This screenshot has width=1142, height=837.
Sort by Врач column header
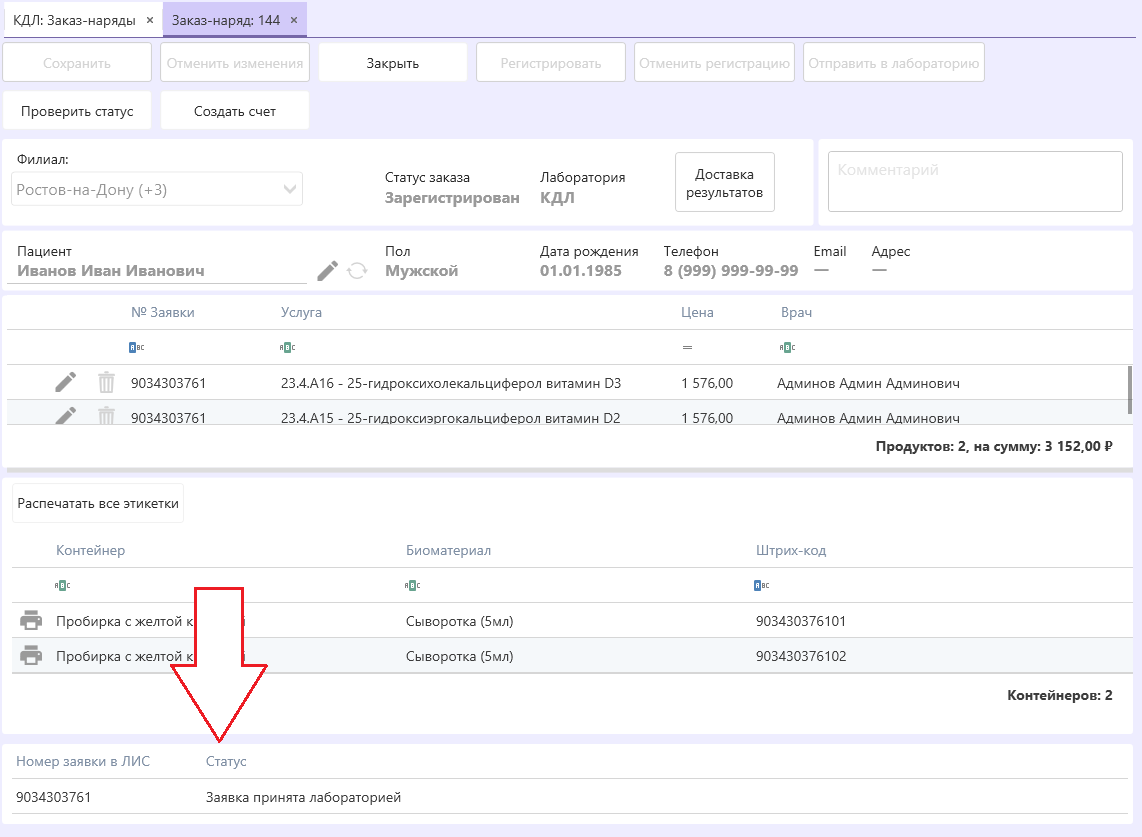point(796,312)
